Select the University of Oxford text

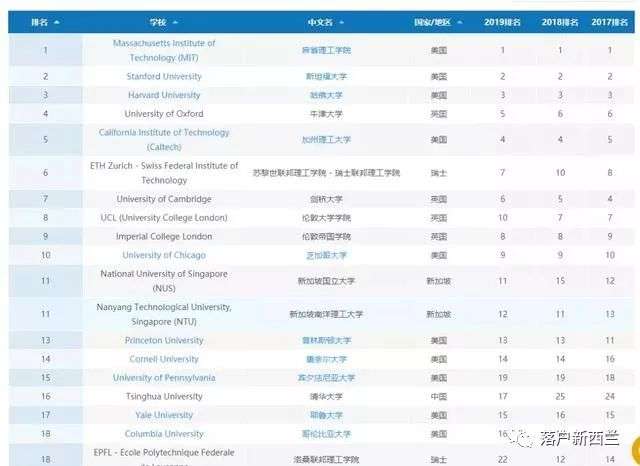click(164, 114)
